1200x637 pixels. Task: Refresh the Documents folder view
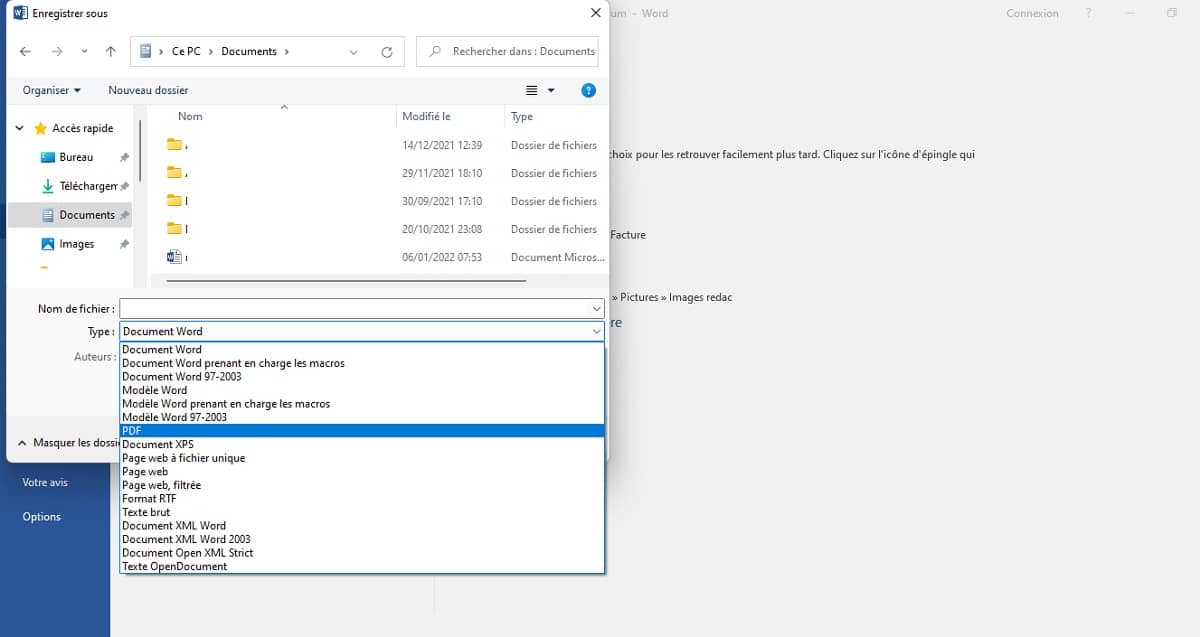click(x=387, y=51)
